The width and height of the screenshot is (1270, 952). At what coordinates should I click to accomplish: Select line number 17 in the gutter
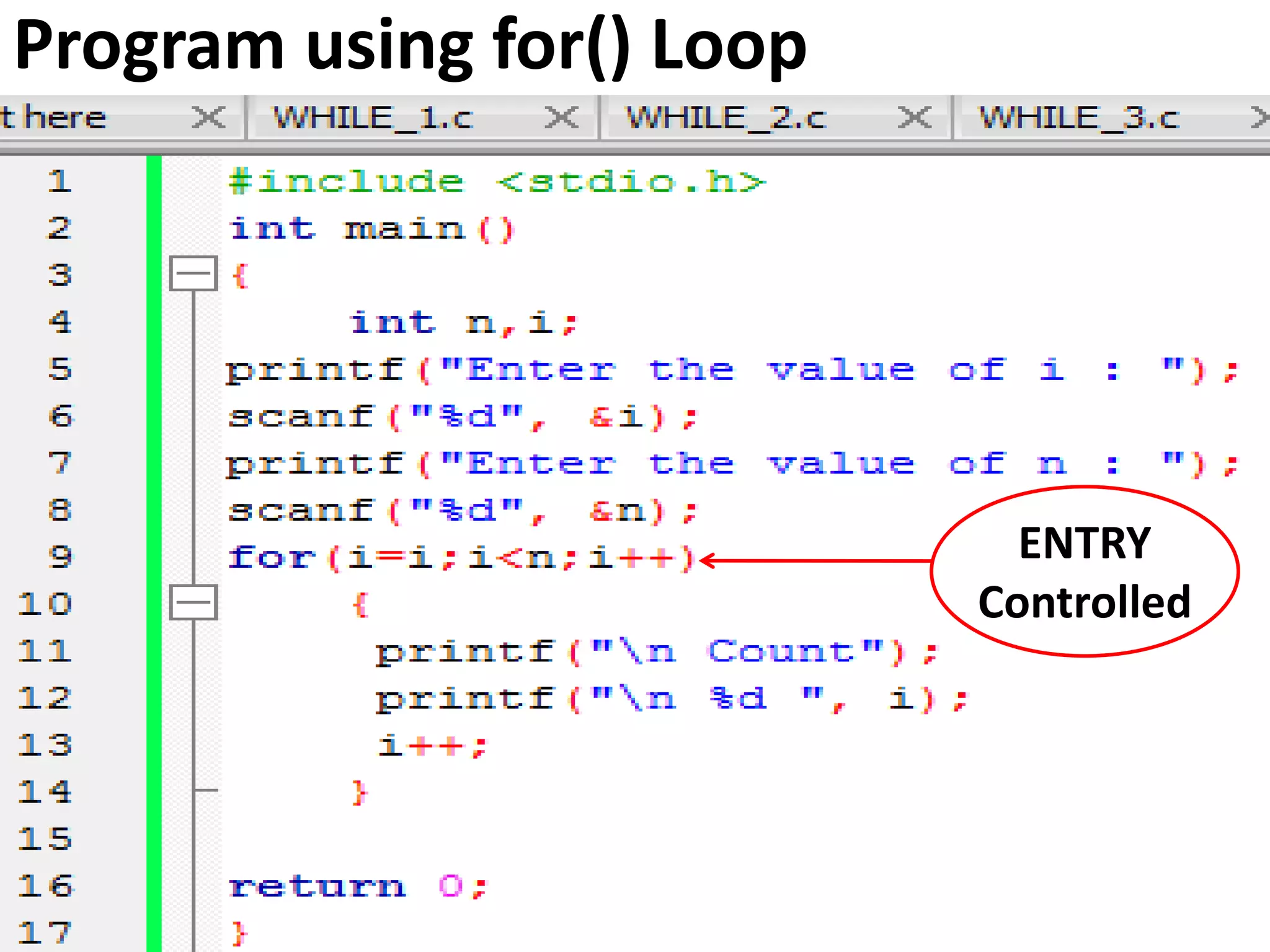[45, 933]
